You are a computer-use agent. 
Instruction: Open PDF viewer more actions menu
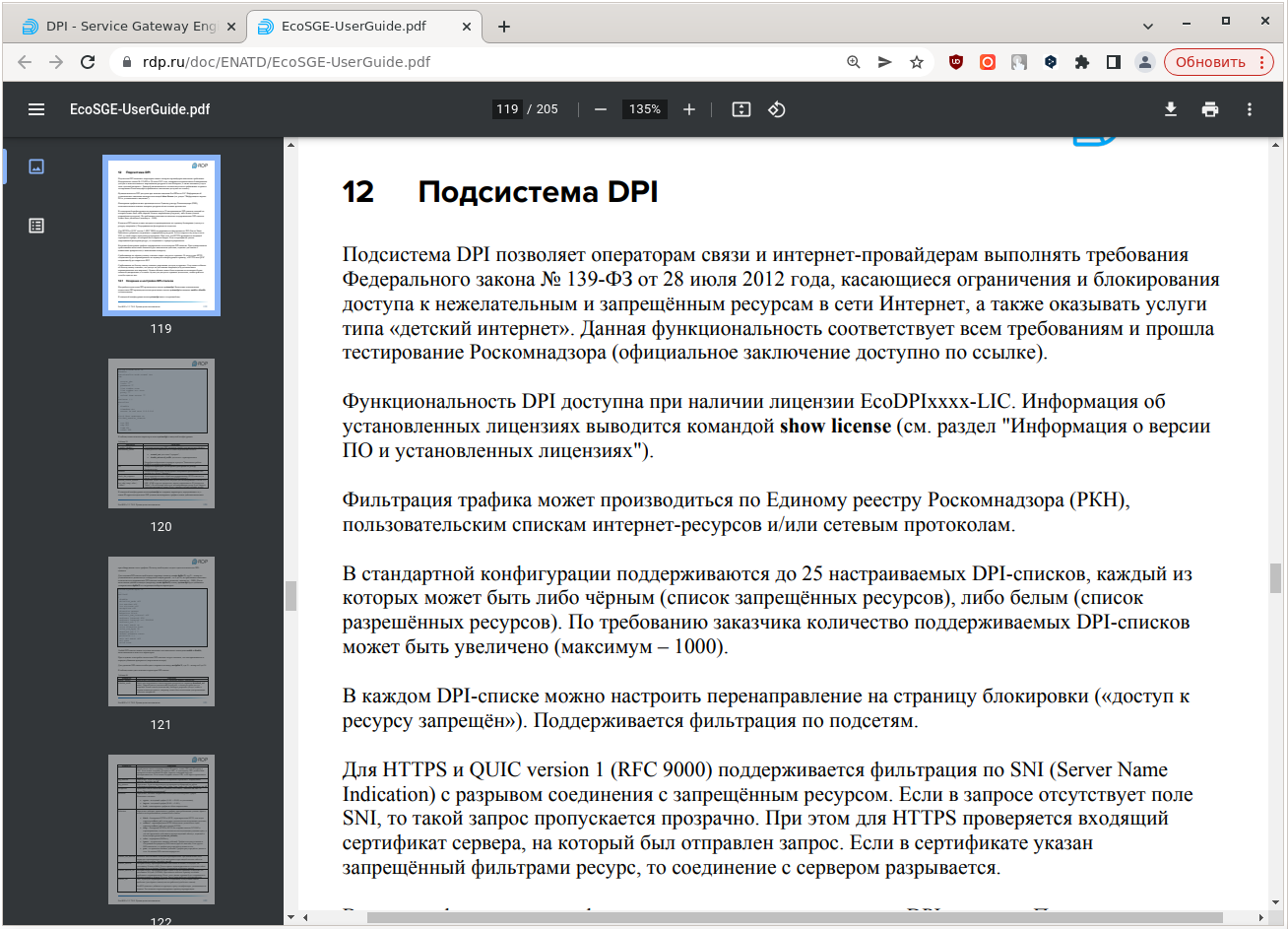click(1250, 109)
